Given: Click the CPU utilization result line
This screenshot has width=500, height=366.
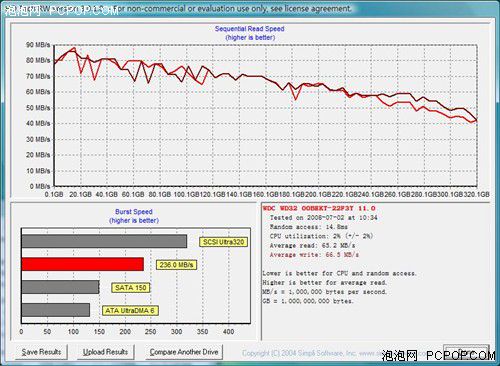Looking at the screenshot, I should coord(321,236).
